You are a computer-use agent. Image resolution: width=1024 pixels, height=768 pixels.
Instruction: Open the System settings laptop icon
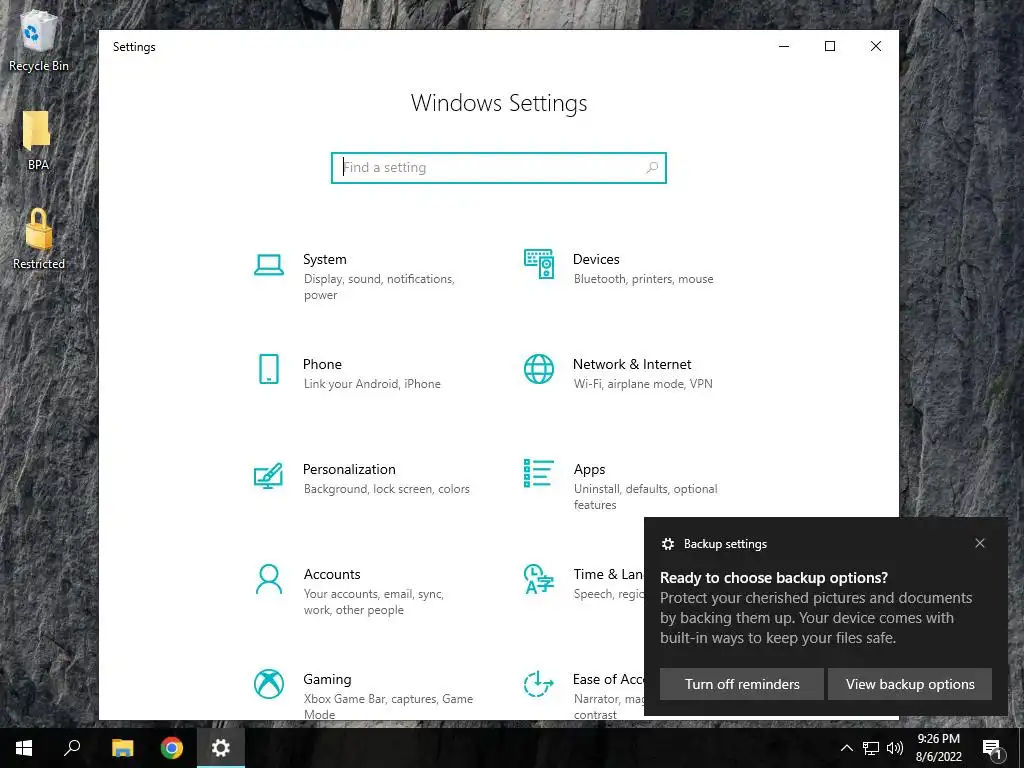click(268, 265)
